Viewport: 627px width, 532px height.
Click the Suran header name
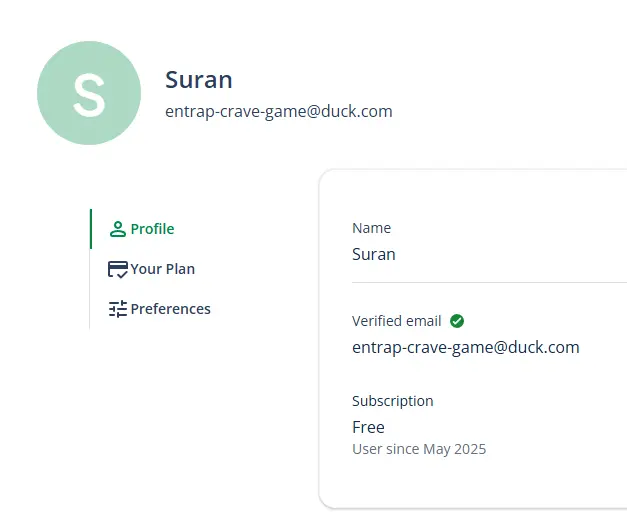coord(199,80)
